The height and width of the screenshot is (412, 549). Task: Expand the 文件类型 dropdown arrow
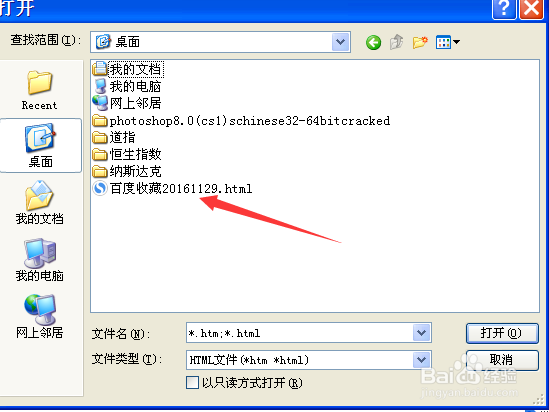tap(422, 359)
